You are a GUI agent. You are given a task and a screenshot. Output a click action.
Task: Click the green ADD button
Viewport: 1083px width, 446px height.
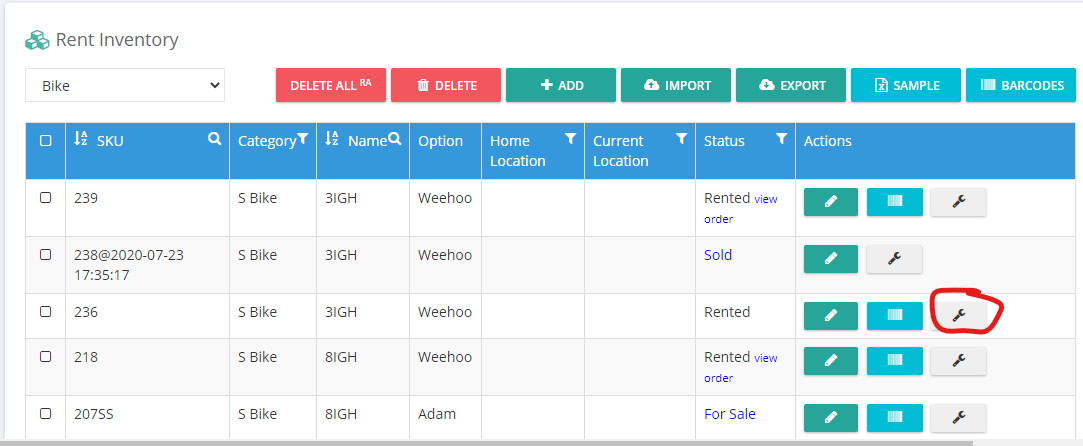pos(561,86)
